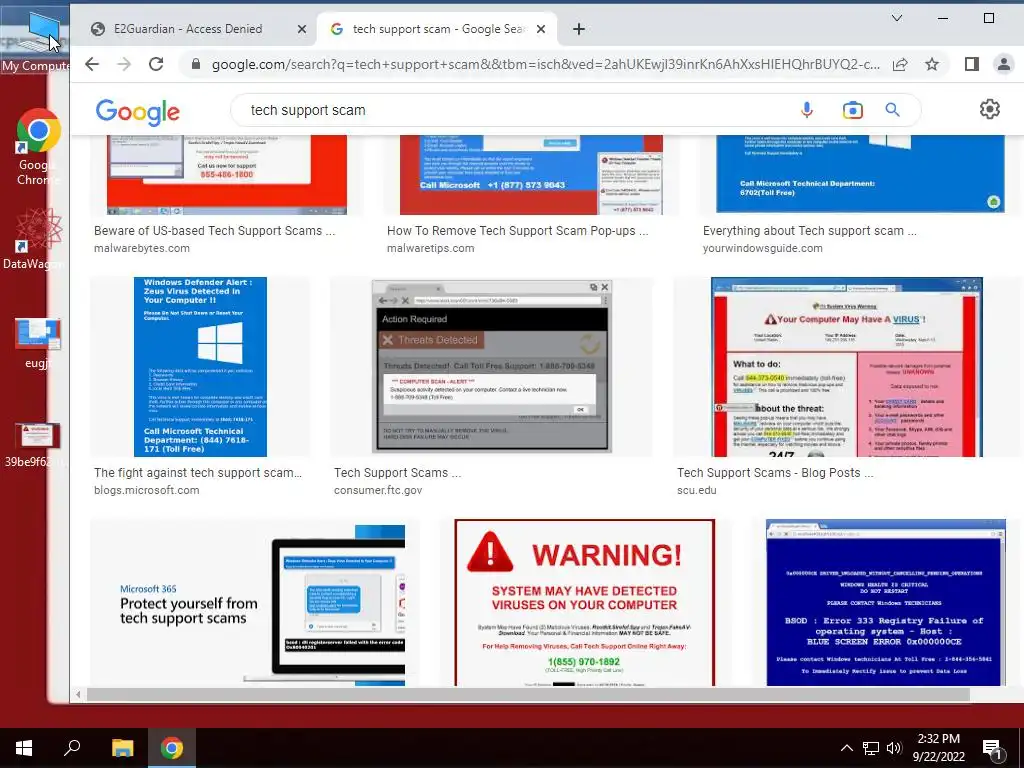Reload the current Google page
The image size is (1024, 768).
click(x=155, y=64)
